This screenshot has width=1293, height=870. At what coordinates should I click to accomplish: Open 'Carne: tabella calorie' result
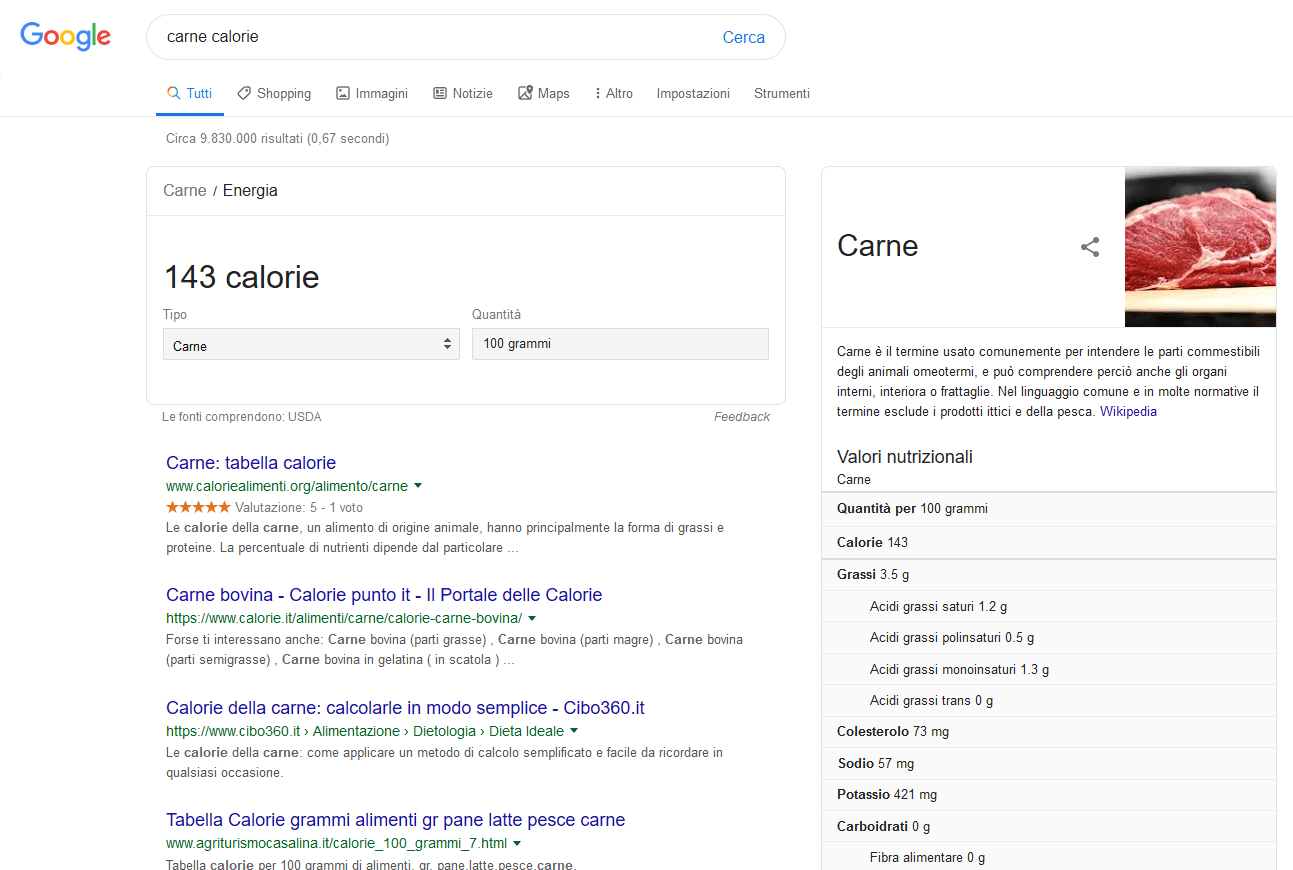click(251, 463)
